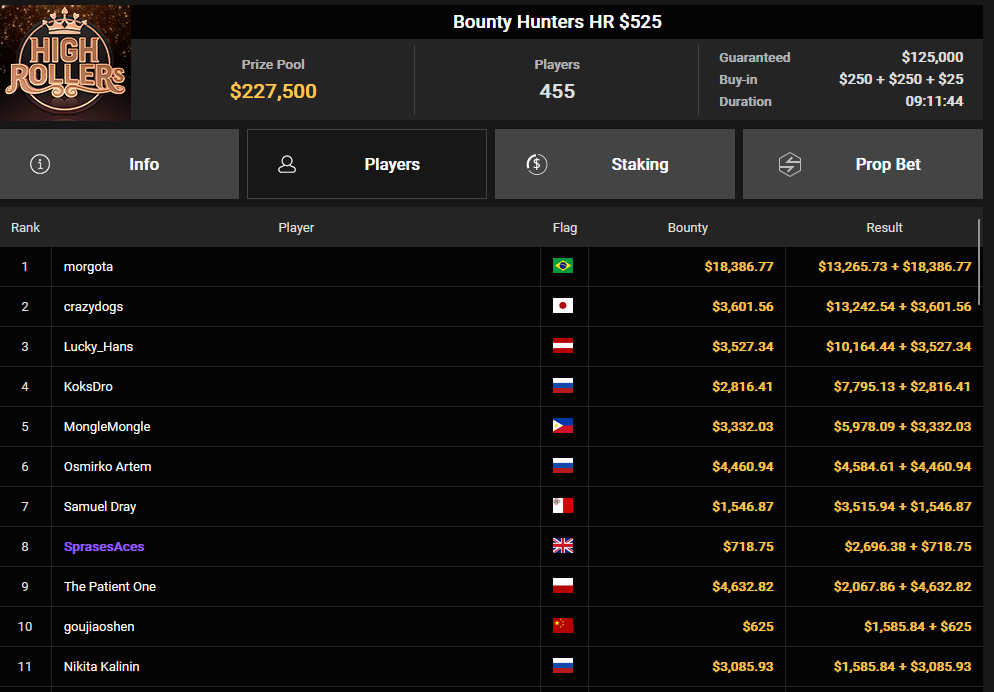Click the Info circle icon

[40, 164]
